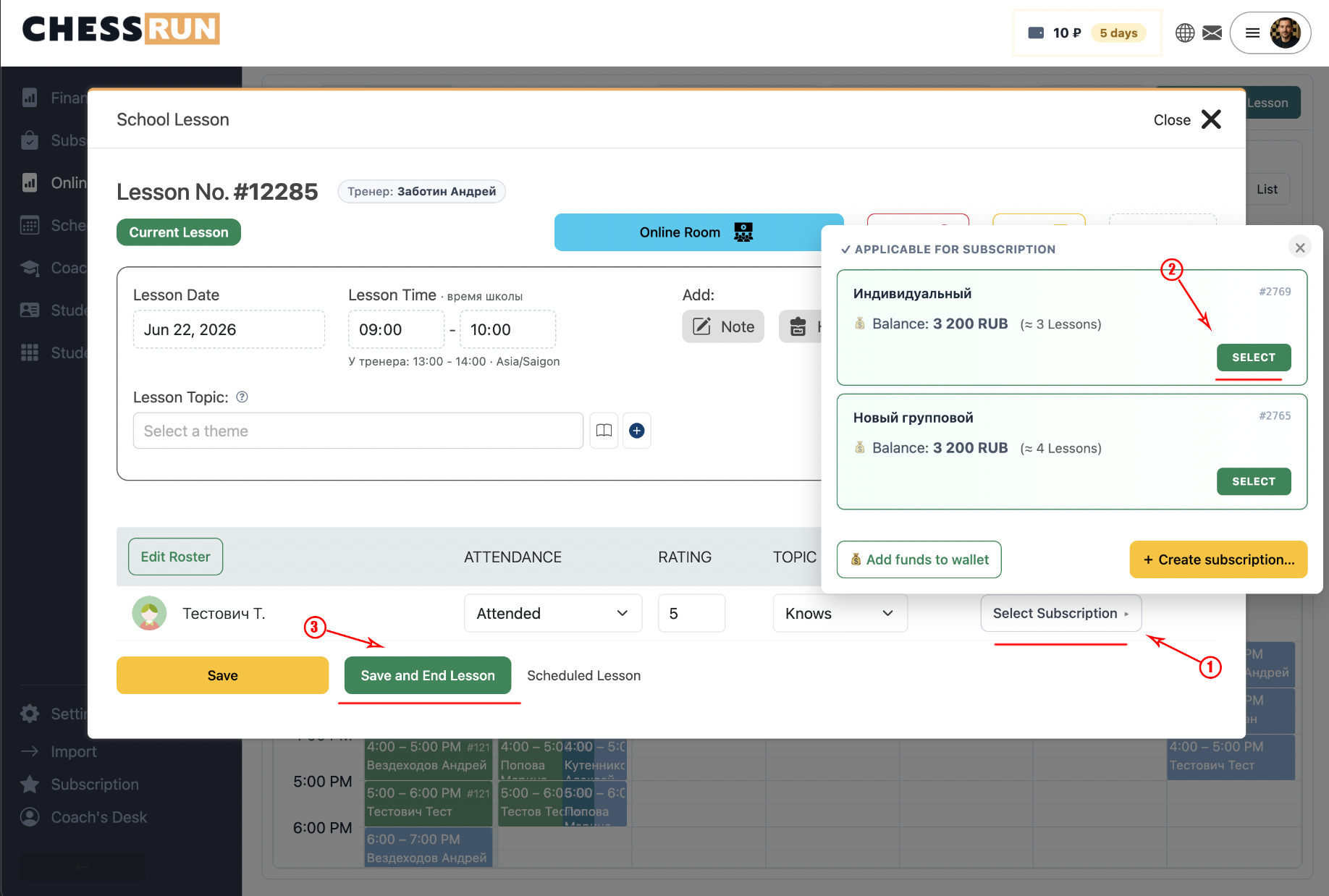1329x896 pixels.
Task: Switch to List view in background
Action: [x=1267, y=189]
